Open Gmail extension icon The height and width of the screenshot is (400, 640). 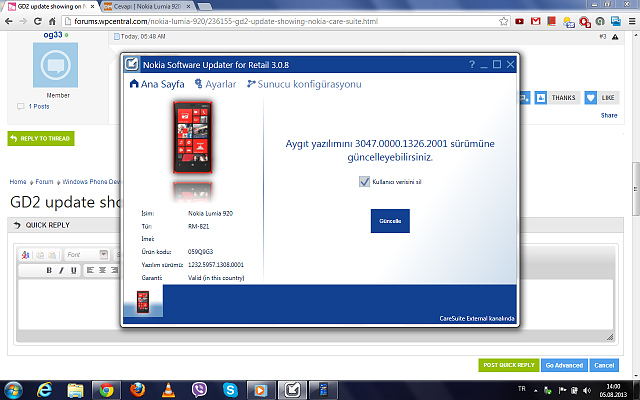pos(536,21)
